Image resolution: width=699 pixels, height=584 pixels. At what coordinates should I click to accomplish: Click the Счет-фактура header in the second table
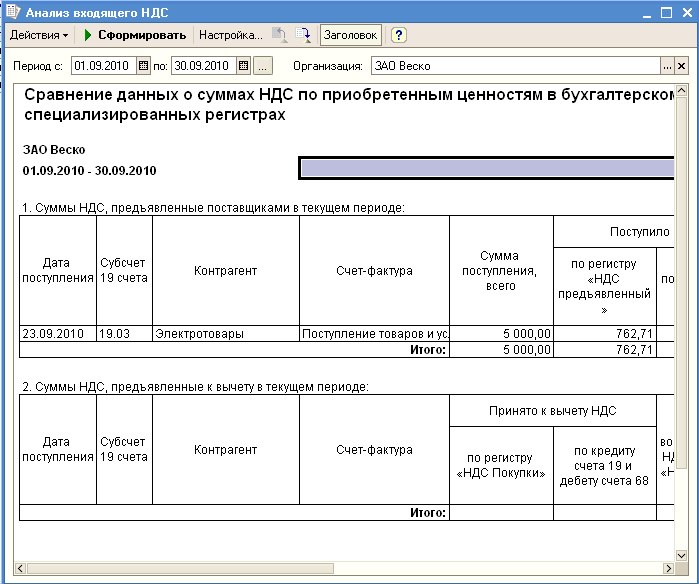coord(374,450)
